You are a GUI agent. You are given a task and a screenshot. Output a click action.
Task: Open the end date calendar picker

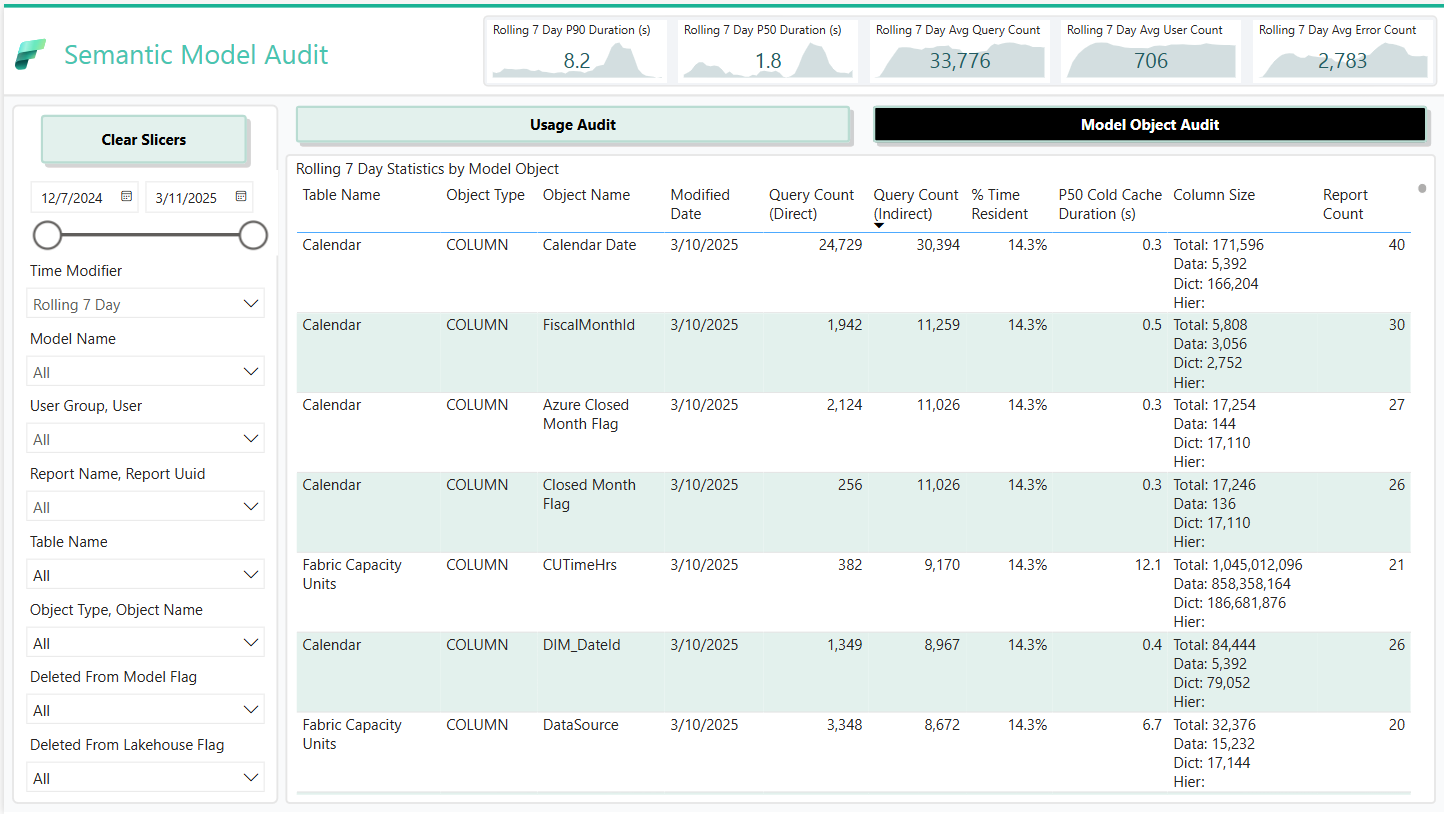[x=241, y=197]
